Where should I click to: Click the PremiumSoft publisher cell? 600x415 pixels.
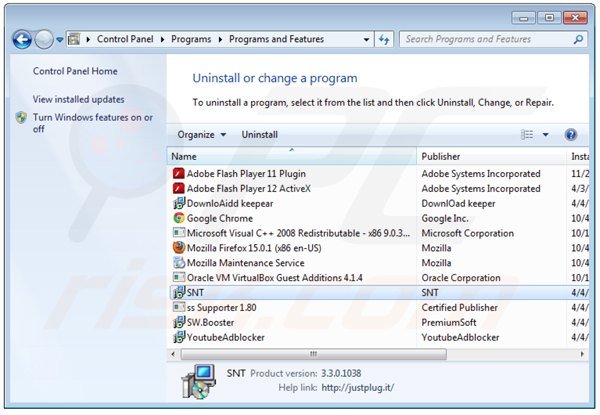pos(449,322)
